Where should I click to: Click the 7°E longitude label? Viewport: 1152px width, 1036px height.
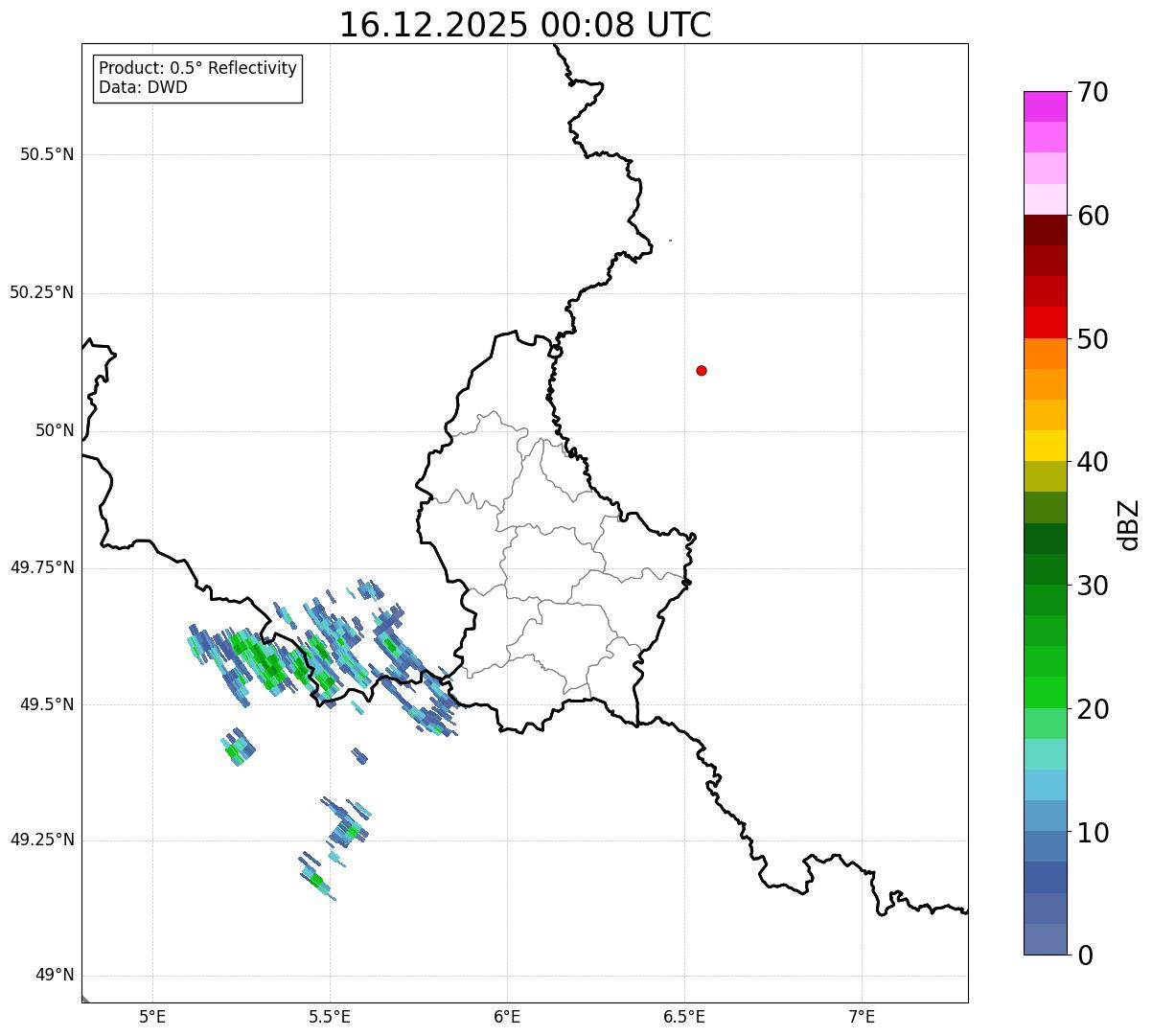[x=862, y=1017]
